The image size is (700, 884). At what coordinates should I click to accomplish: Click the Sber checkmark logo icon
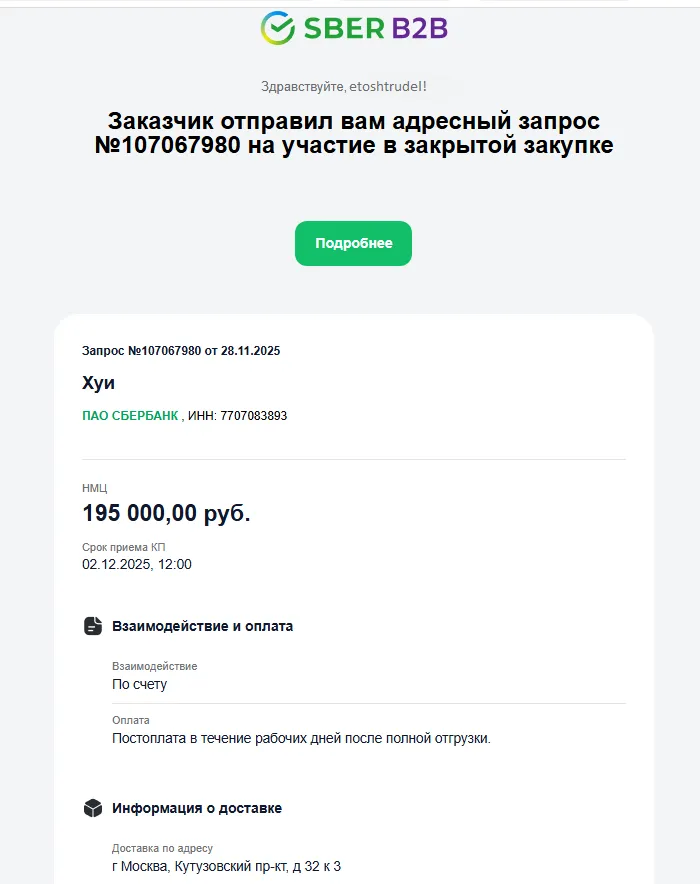click(277, 28)
